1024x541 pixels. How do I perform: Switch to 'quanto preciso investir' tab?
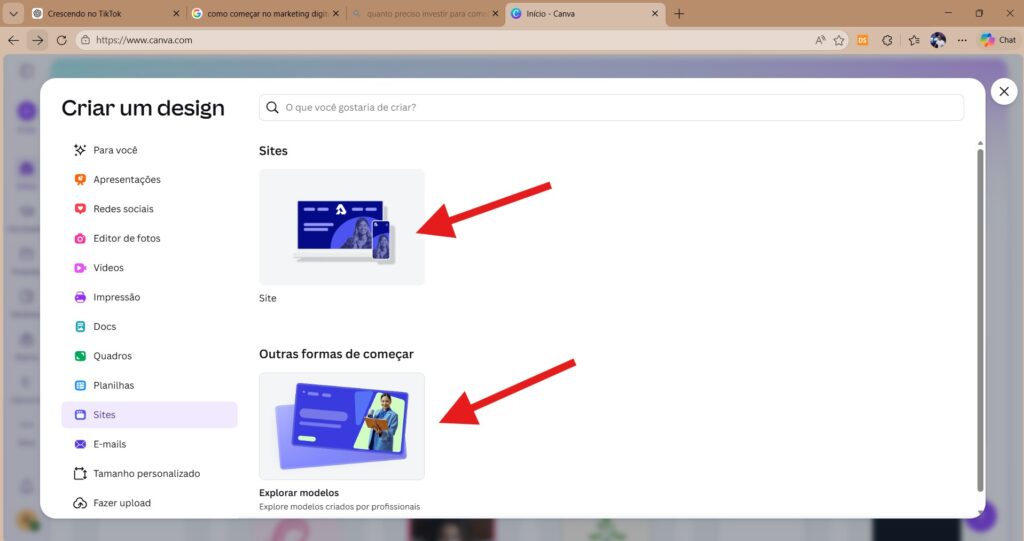pos(424,14)
